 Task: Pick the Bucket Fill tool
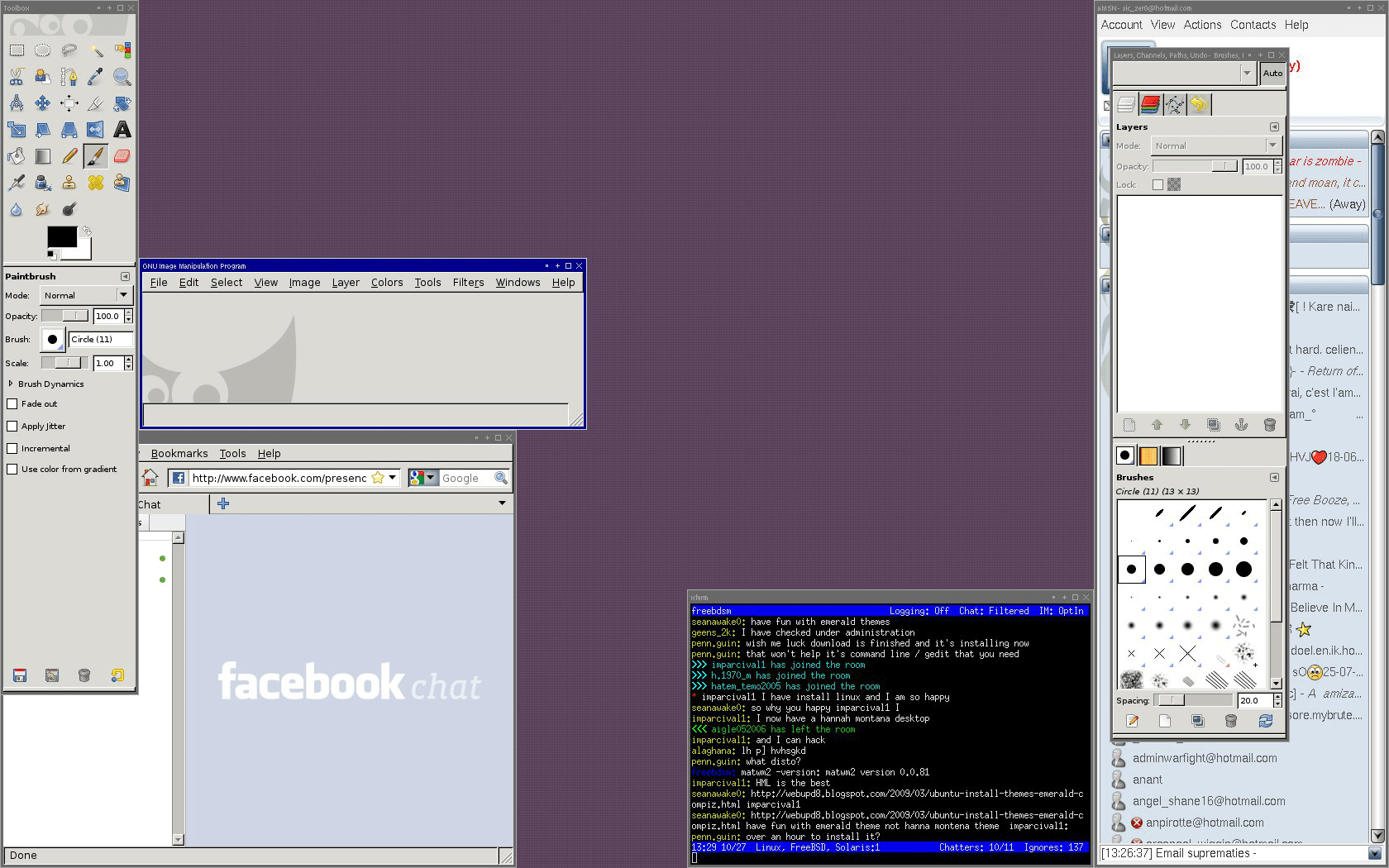pyautogui.click(x=17, y=156)
